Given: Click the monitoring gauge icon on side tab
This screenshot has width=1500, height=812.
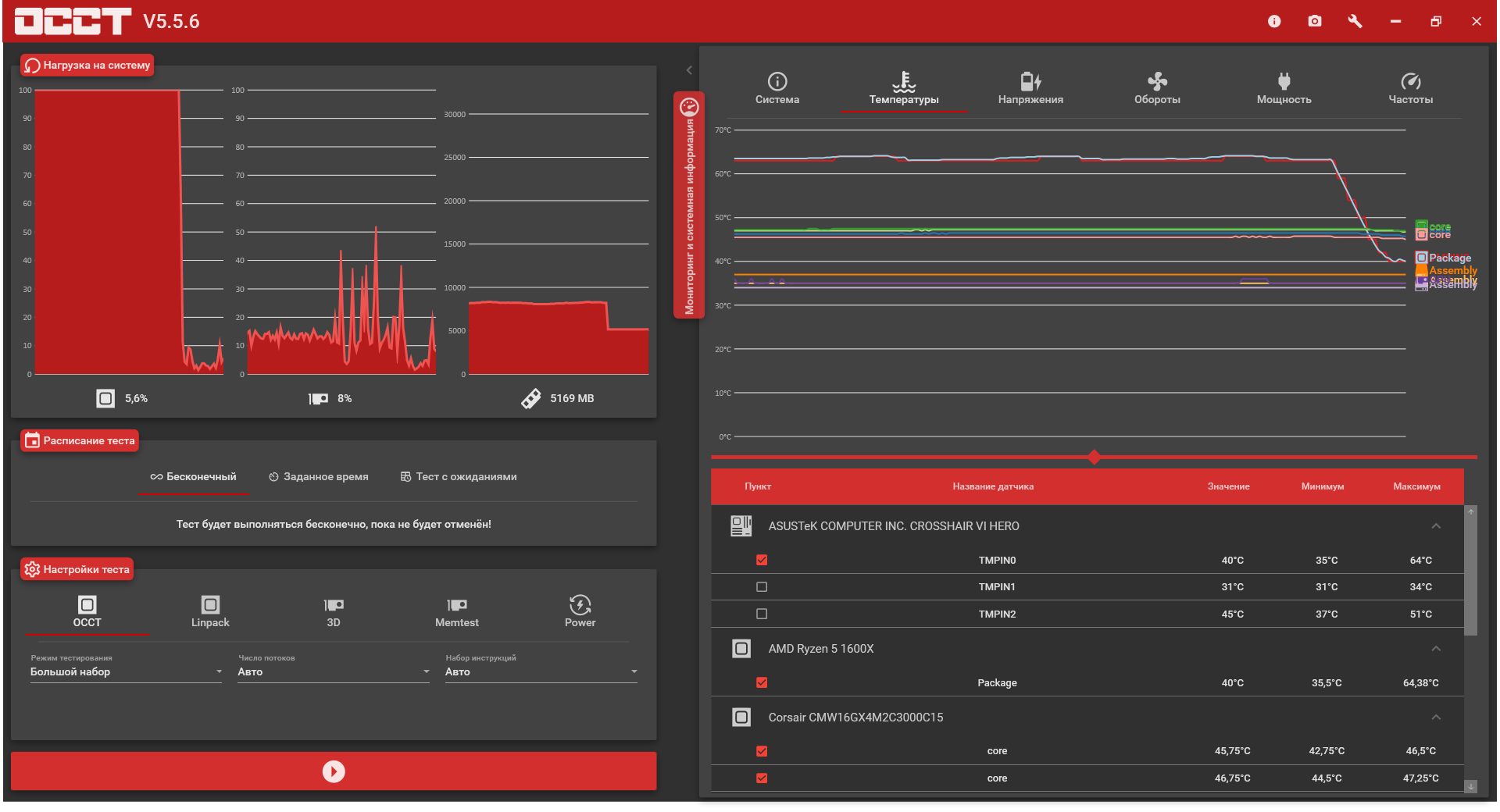Looking at the screenshot, I should click(x=689, y=106).
